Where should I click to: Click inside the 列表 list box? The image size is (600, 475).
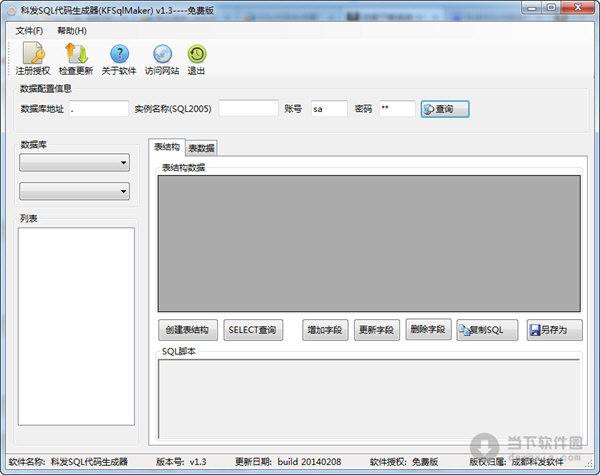coord(76,326)
